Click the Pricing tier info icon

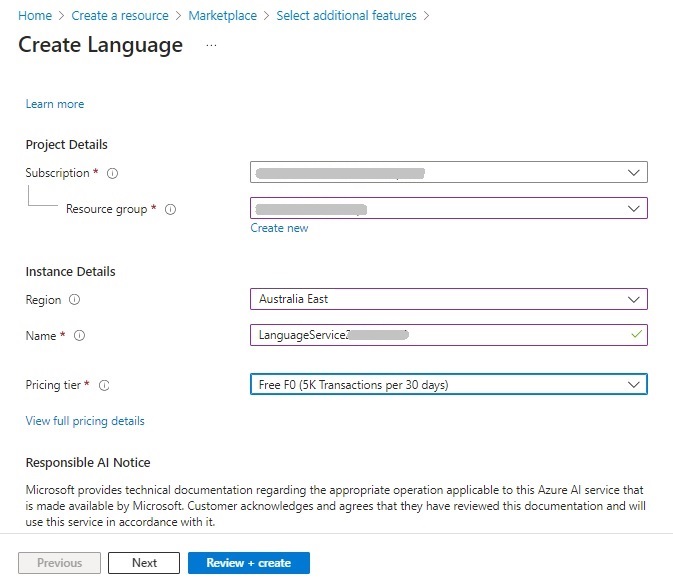coord(104,385)
